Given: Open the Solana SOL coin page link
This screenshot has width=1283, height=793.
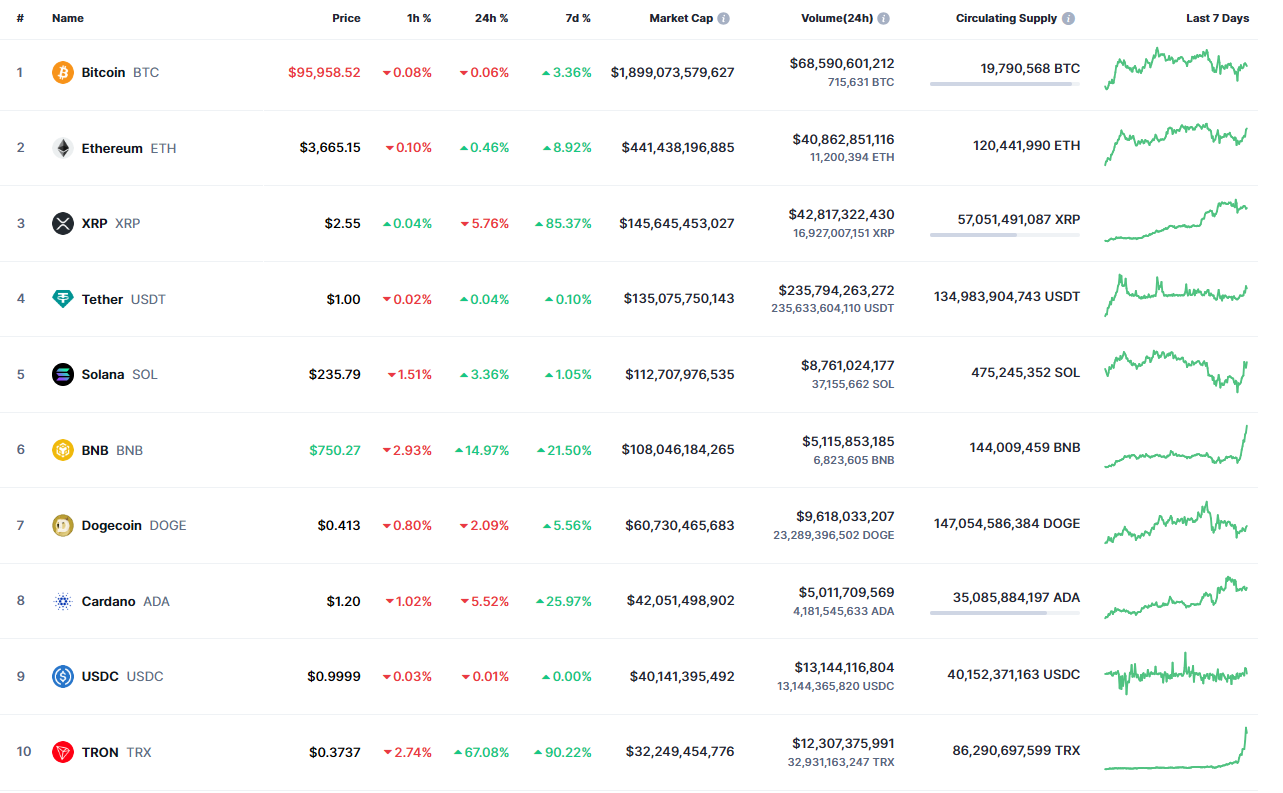Looking at the screenshot, I should coord(120,375).
